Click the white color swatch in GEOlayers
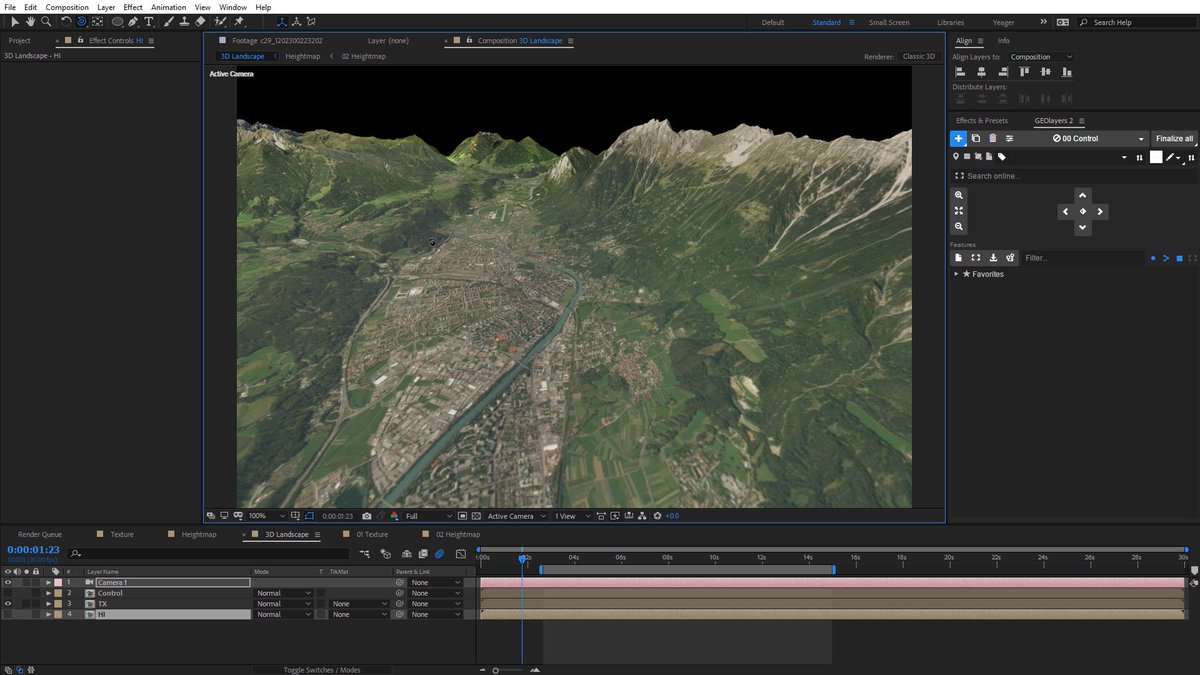 tap(1156, 157)
